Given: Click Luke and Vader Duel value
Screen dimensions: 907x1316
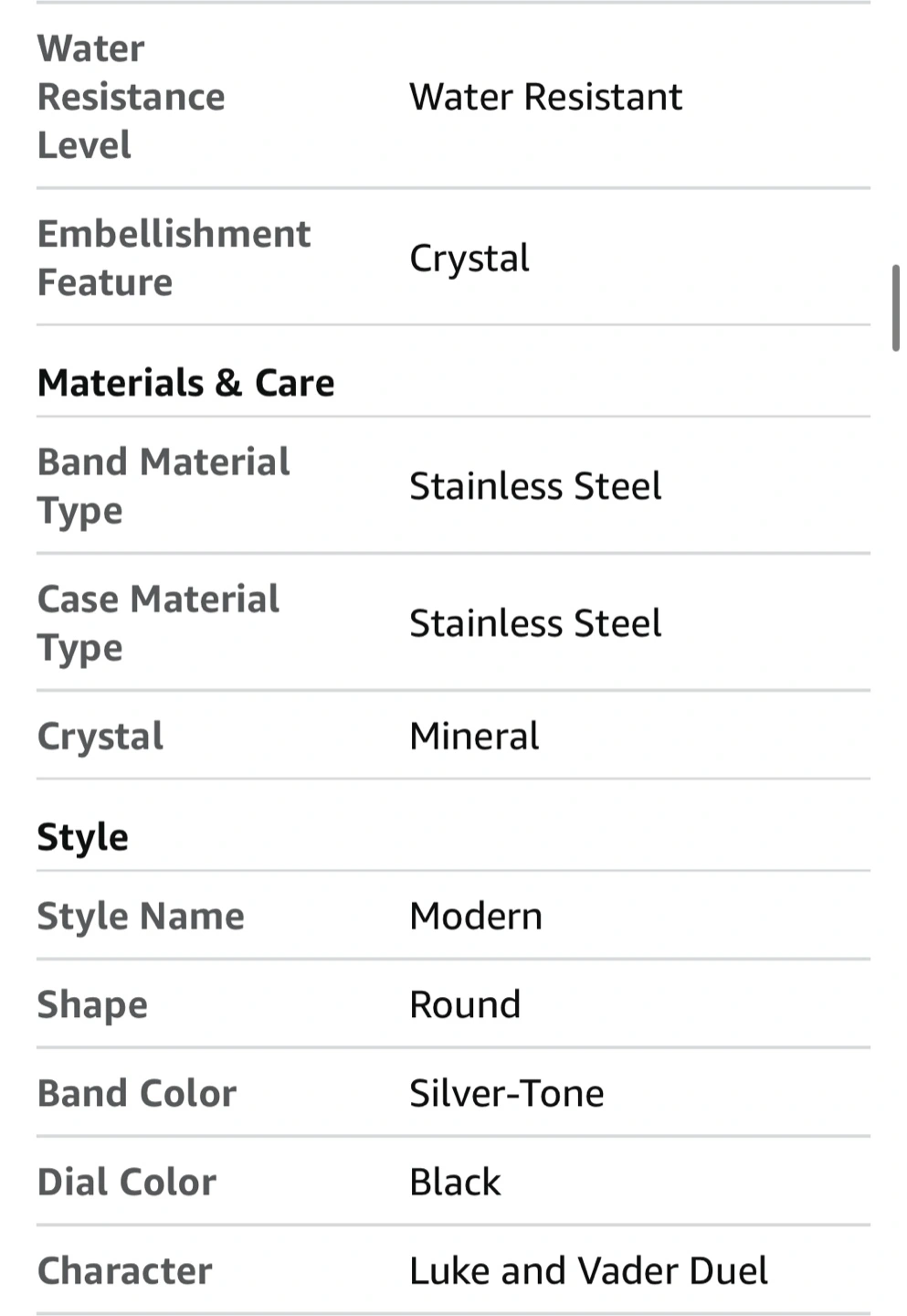Looking at the screenshot, I should (x=589, y=1270).
